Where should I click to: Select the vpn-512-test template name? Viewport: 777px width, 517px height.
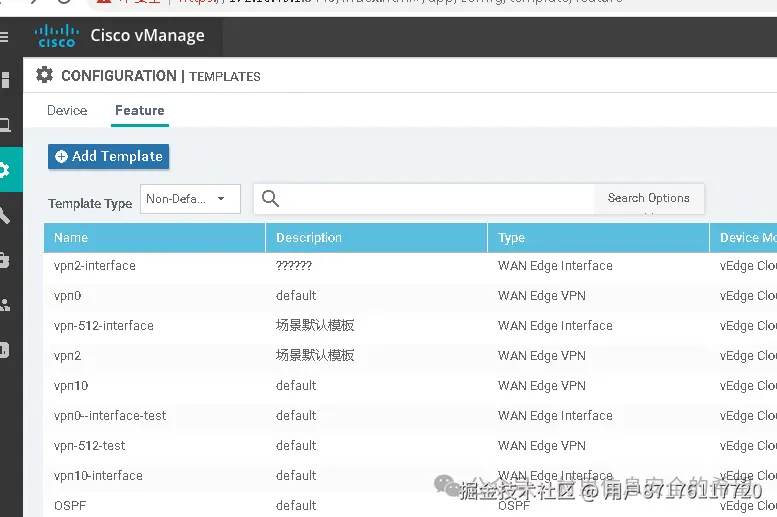pyautogui.click(x=90, y=446)
